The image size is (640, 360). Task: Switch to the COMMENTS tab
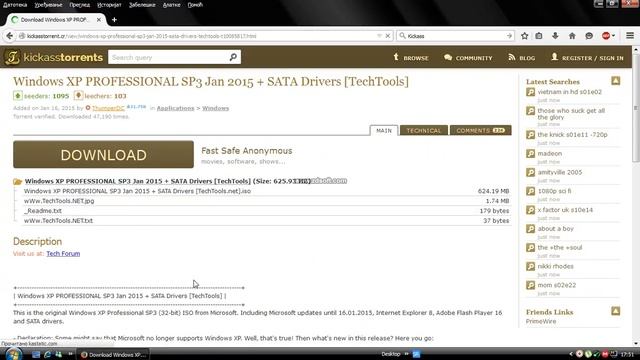tap(480, 130)
